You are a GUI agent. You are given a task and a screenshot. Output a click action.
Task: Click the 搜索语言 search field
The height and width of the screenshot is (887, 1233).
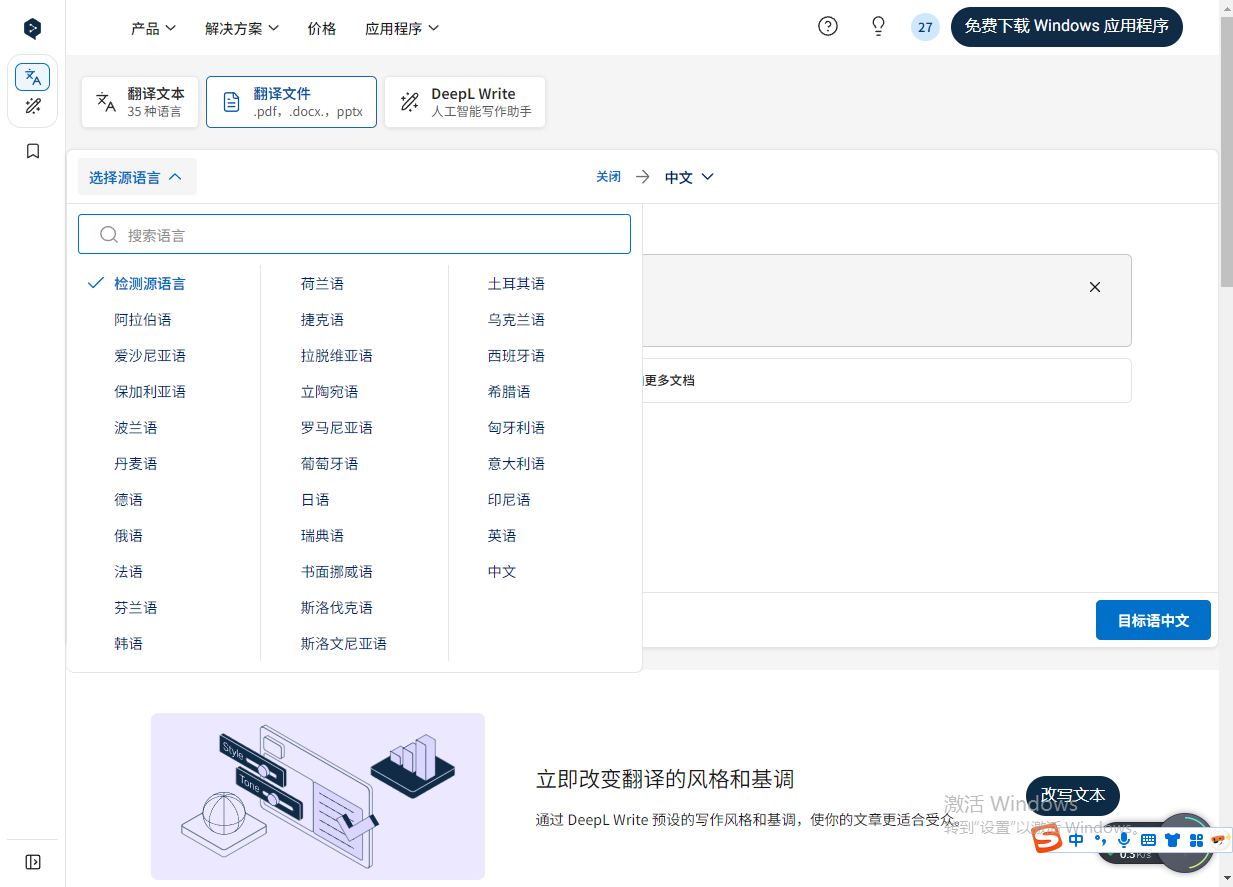354,234
